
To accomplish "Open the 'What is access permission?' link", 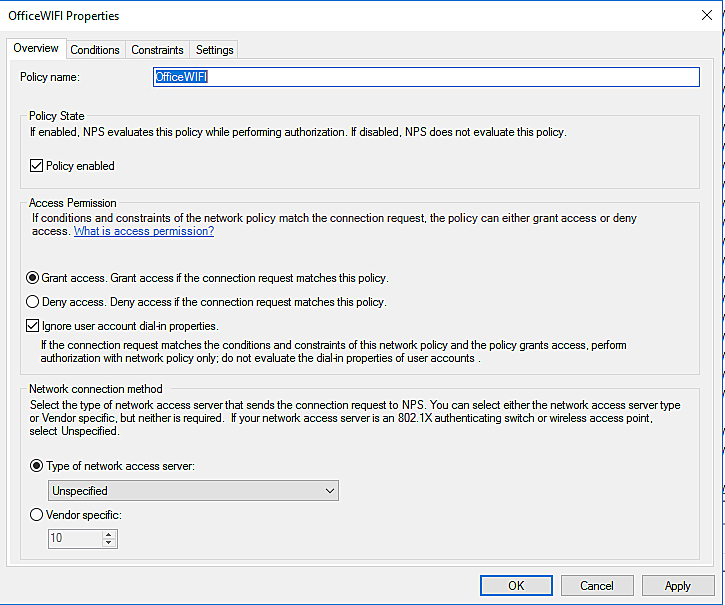I will (144, 231).
